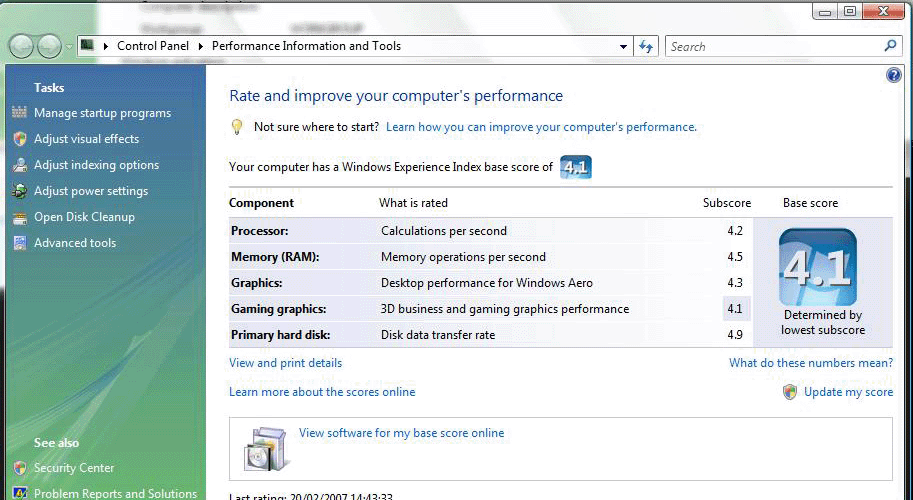Image resolution: width=913 pixels, height=500 pixels.
Task: Open Security Center link
Action: coord(74,467)
